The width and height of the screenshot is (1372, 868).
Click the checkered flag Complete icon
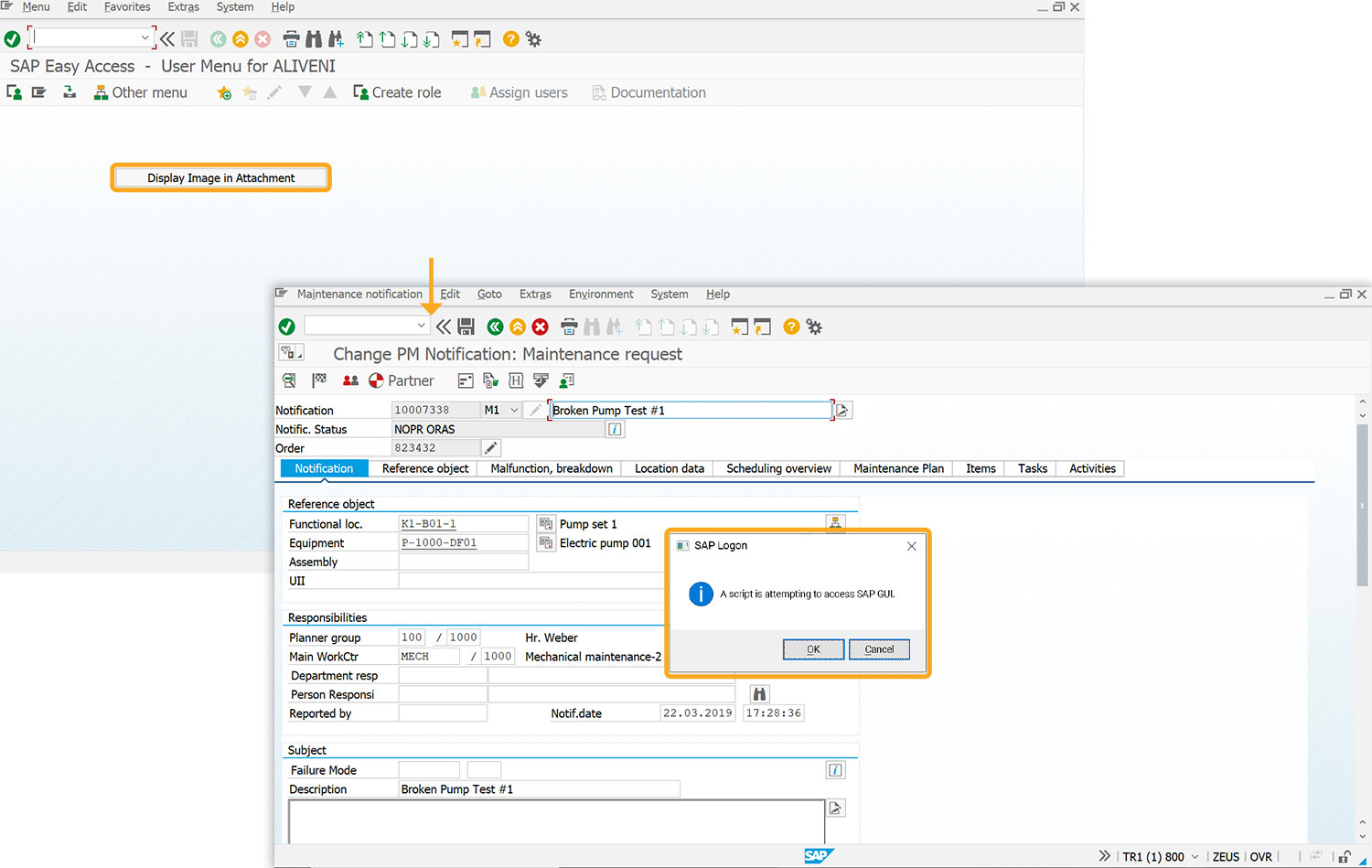click(318, 380)
